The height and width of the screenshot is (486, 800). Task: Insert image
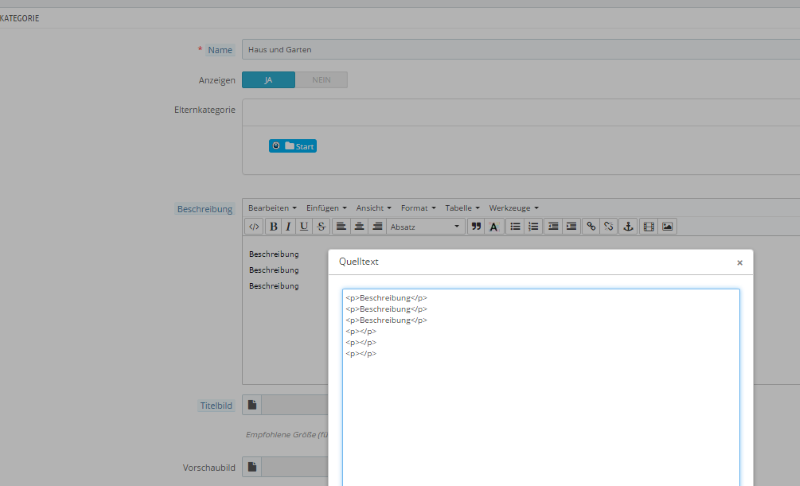pos(667,227)
